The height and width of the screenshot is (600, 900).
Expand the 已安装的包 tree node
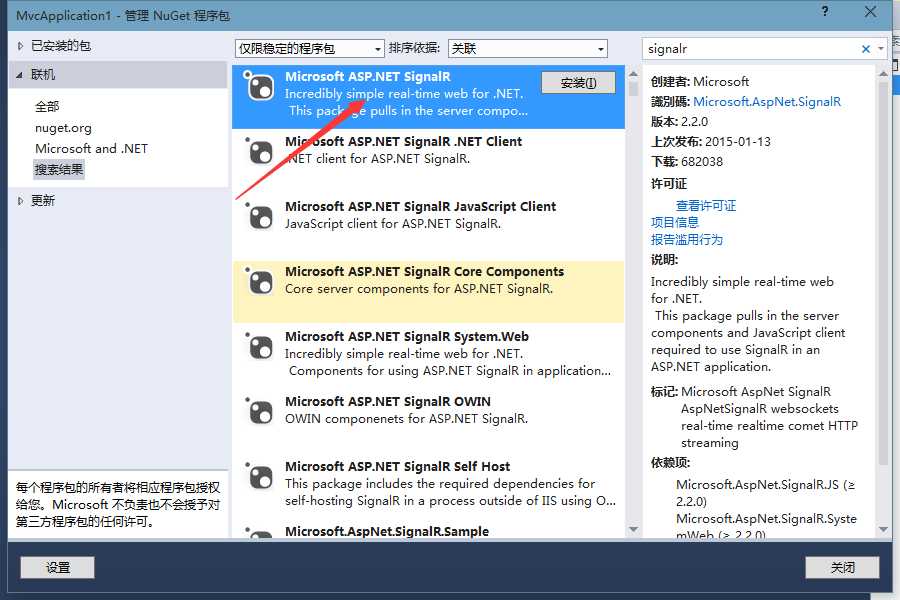tap(20, 46)
